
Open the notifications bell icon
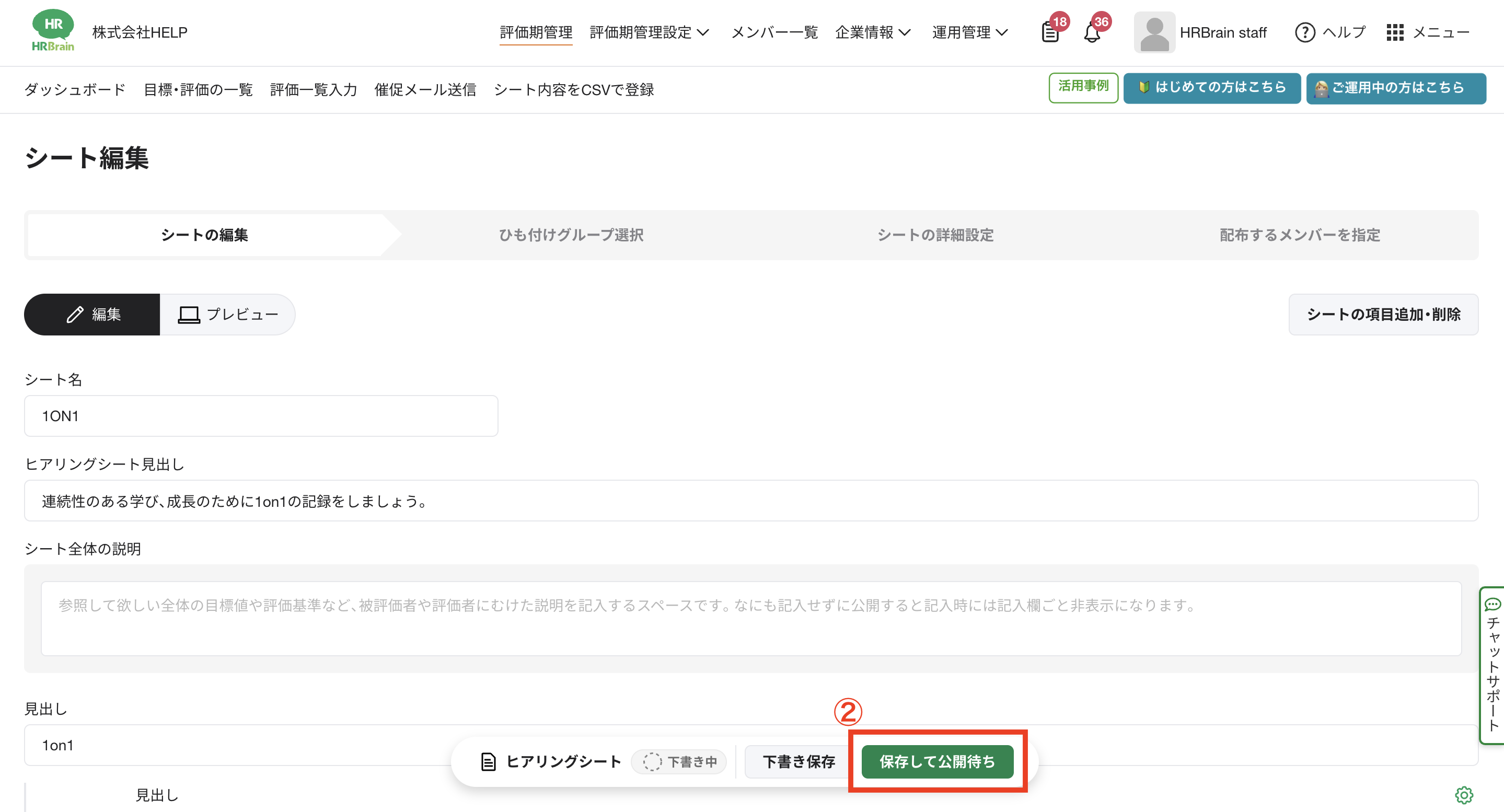(x=1092, y=33)
